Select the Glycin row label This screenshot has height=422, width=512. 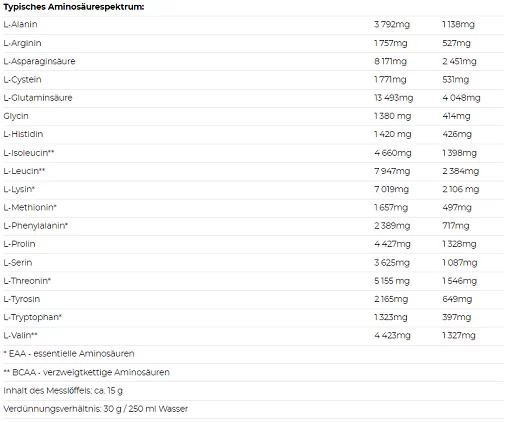(16, 116)
